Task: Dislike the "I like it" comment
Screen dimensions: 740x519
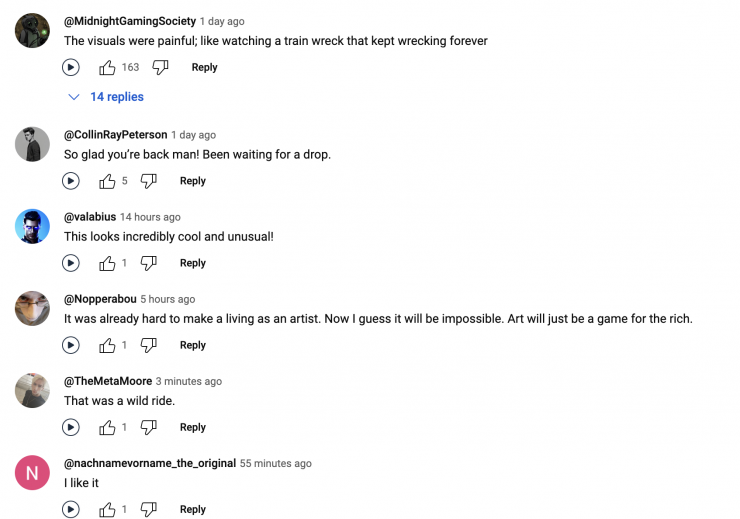Action: 148,509
